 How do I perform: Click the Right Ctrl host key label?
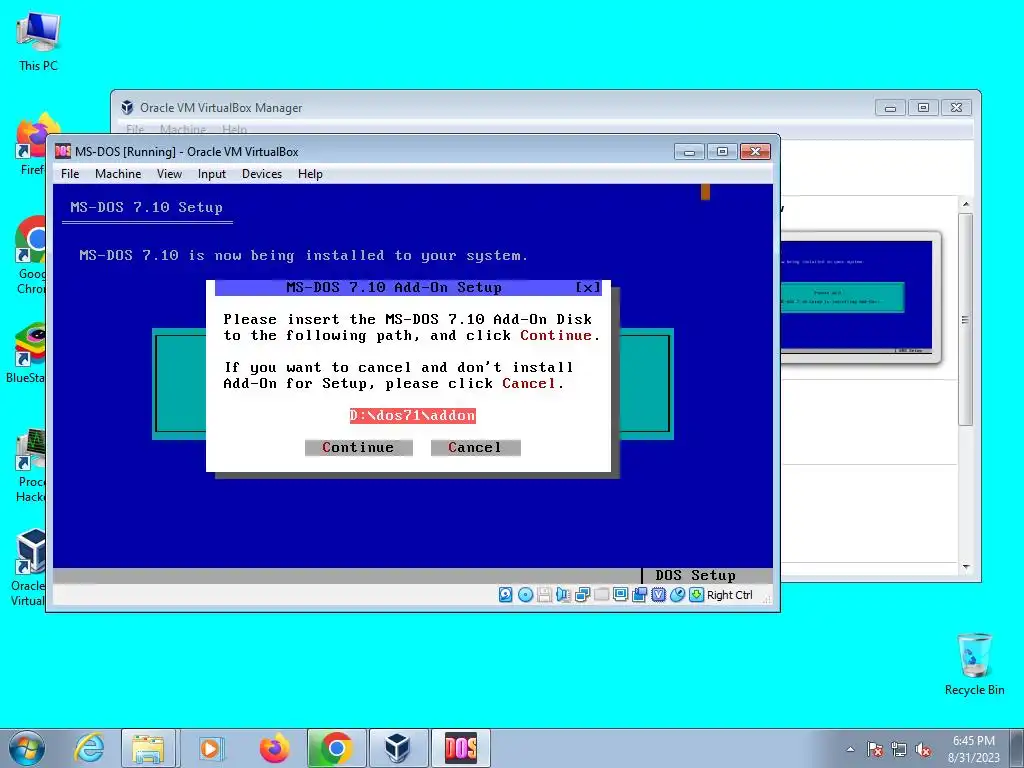click(729, 595)
